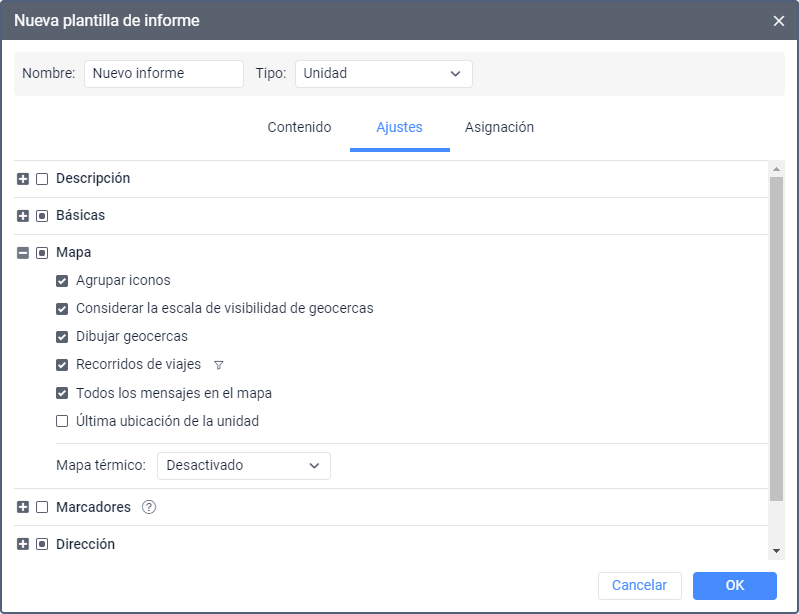Image resolution: width=799 pixels, height=614 pixels.
Task: Click the Nombre input field
Action: click(163, 74)
